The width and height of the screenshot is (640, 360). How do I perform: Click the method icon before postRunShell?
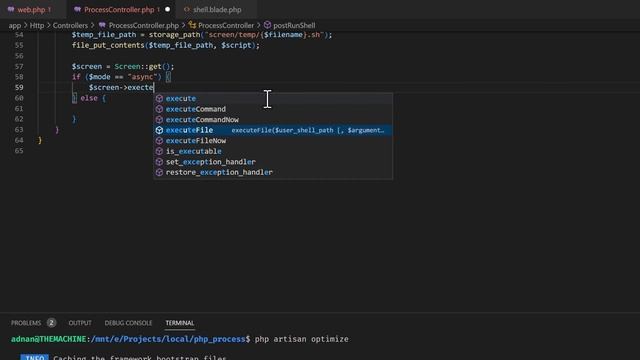pos(267,25)
